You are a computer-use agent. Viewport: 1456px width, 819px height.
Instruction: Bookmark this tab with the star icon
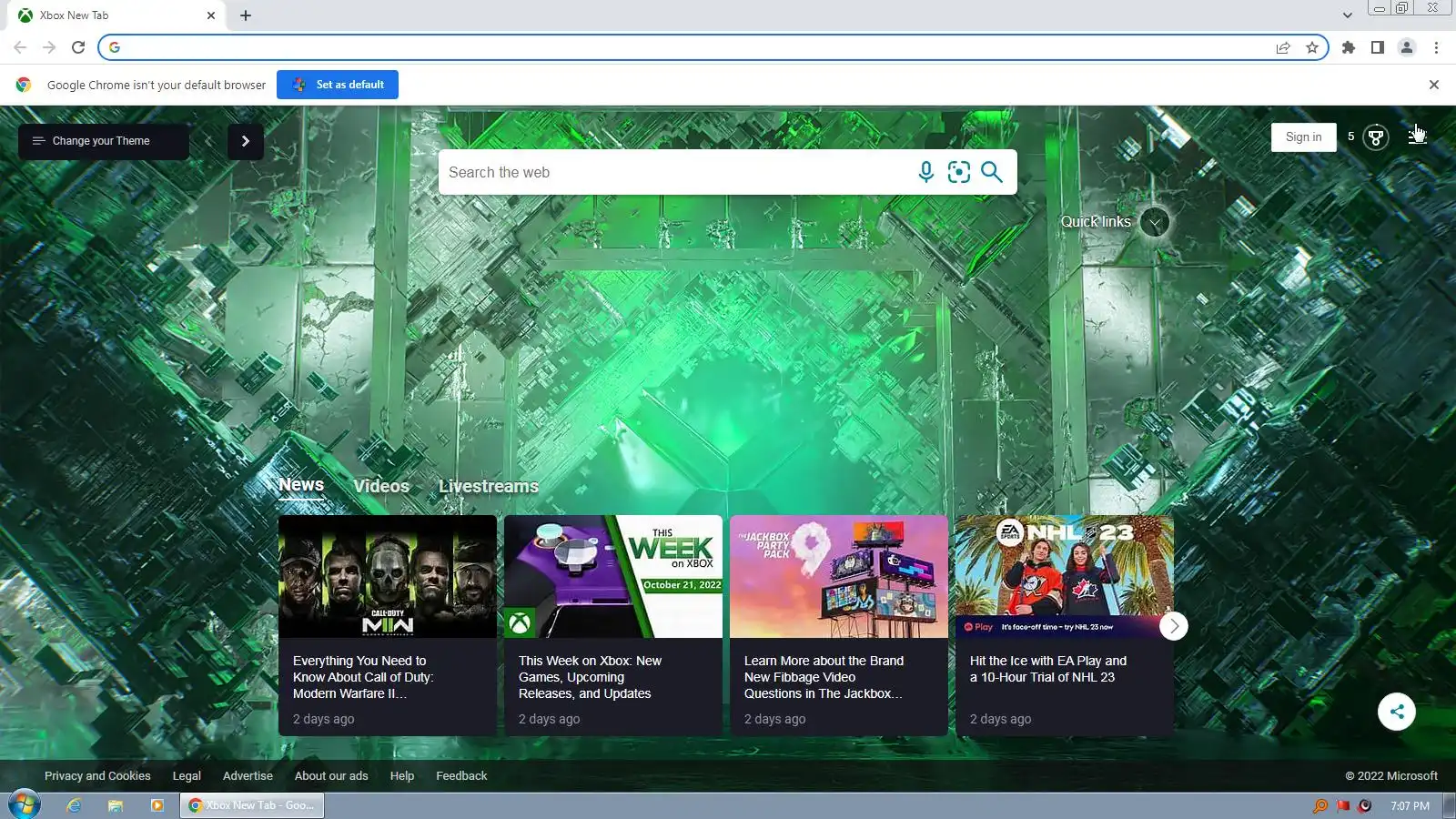(1312, 47)
